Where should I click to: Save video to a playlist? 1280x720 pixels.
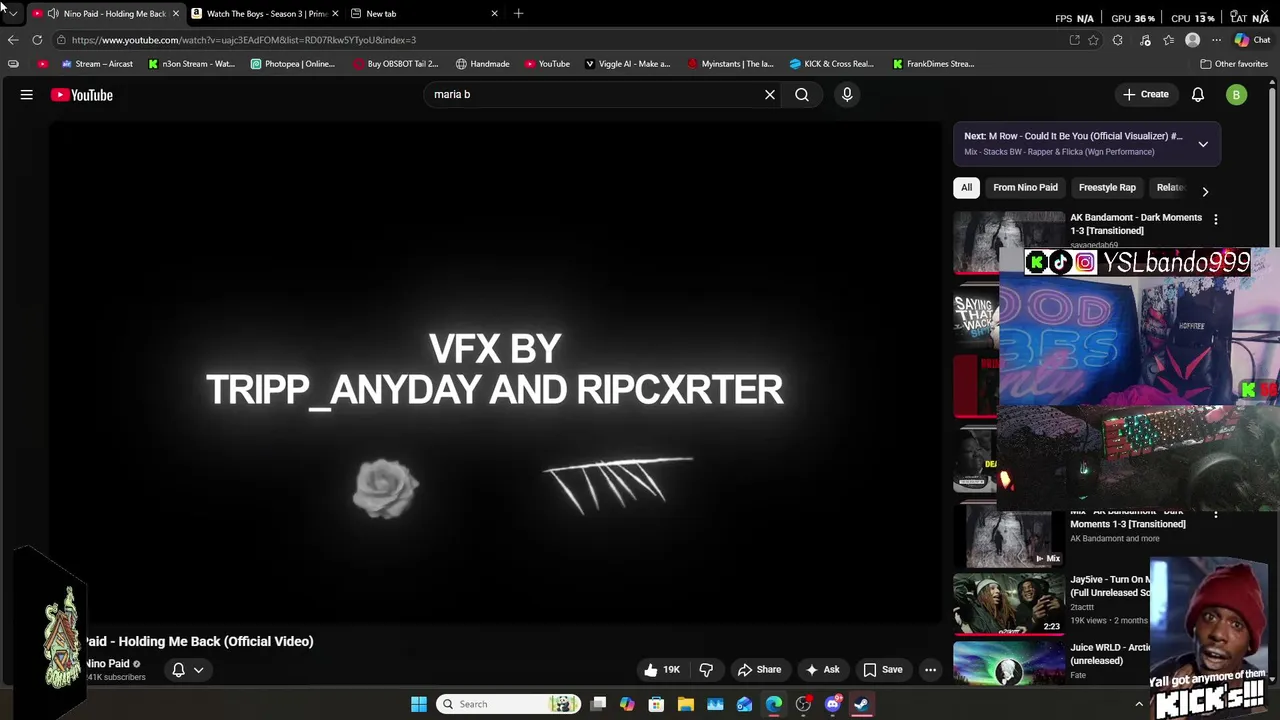coord(883,670)
